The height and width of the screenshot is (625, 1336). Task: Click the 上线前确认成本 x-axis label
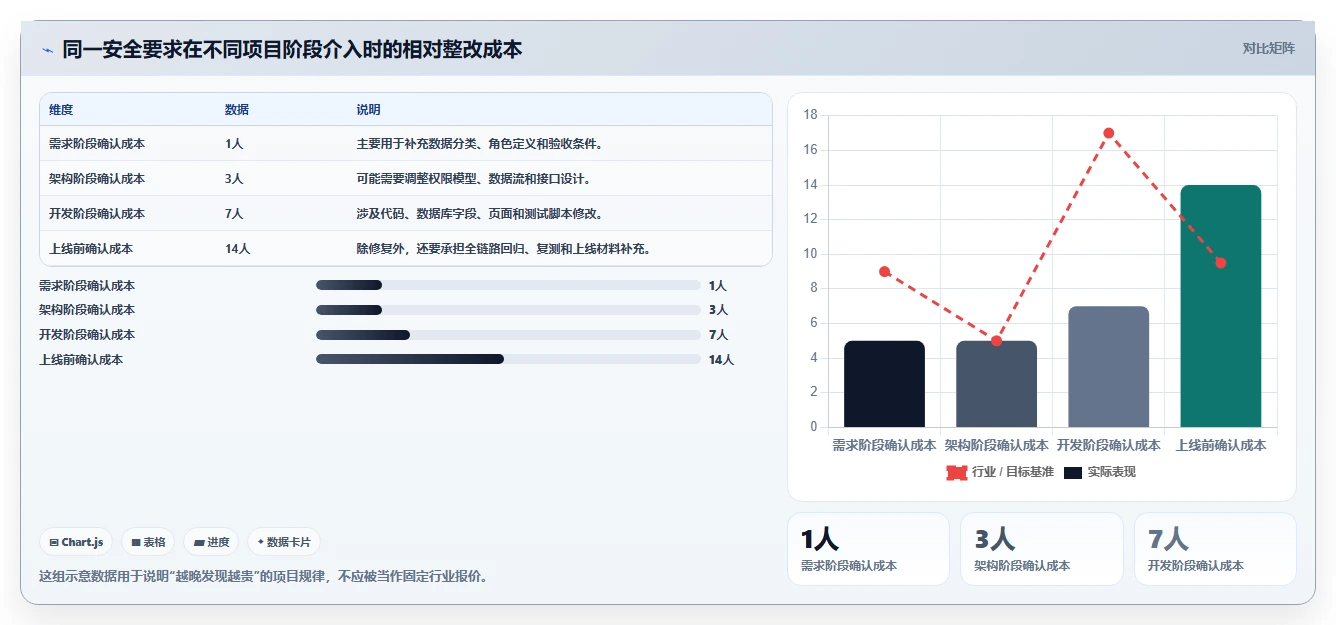coord(1220,445)
